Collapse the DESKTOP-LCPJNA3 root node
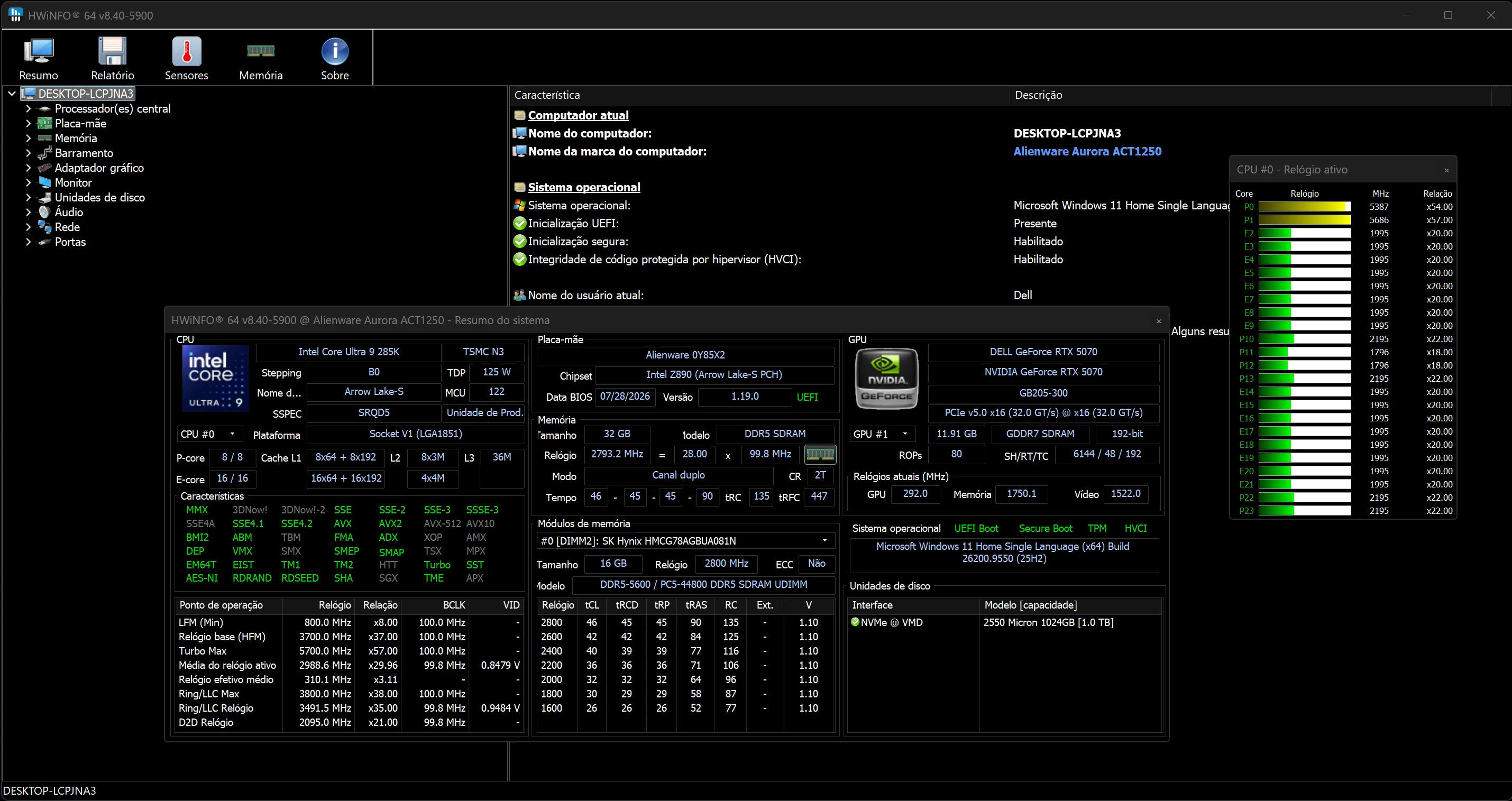 point(12,93)
